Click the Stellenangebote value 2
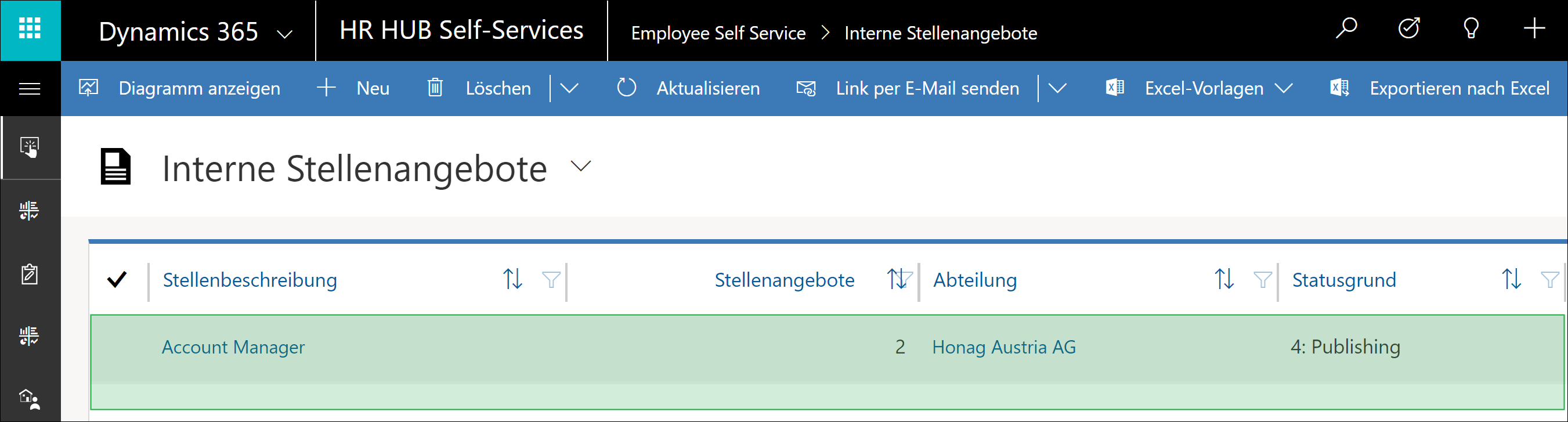This screenshot has width=1568, height=422. [x=900, y=347]
